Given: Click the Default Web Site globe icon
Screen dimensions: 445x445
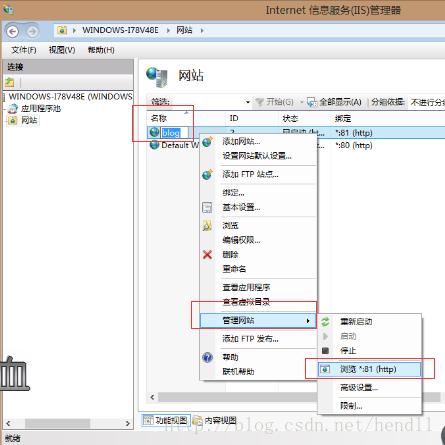Looking at the screenshot, I should pyautogui.click(x=154, y=145).
